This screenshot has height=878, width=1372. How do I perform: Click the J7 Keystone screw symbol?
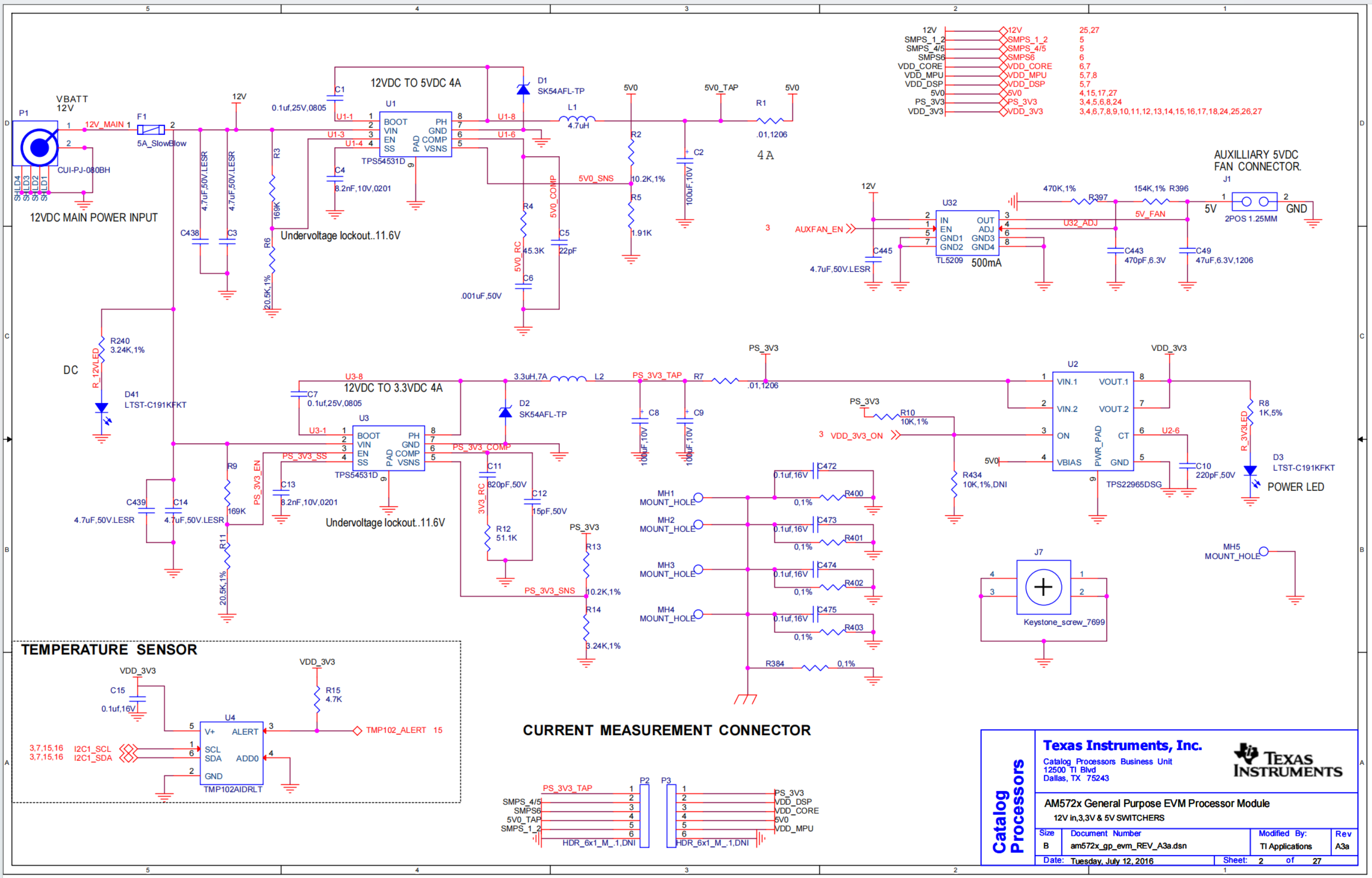point(1043,587)
